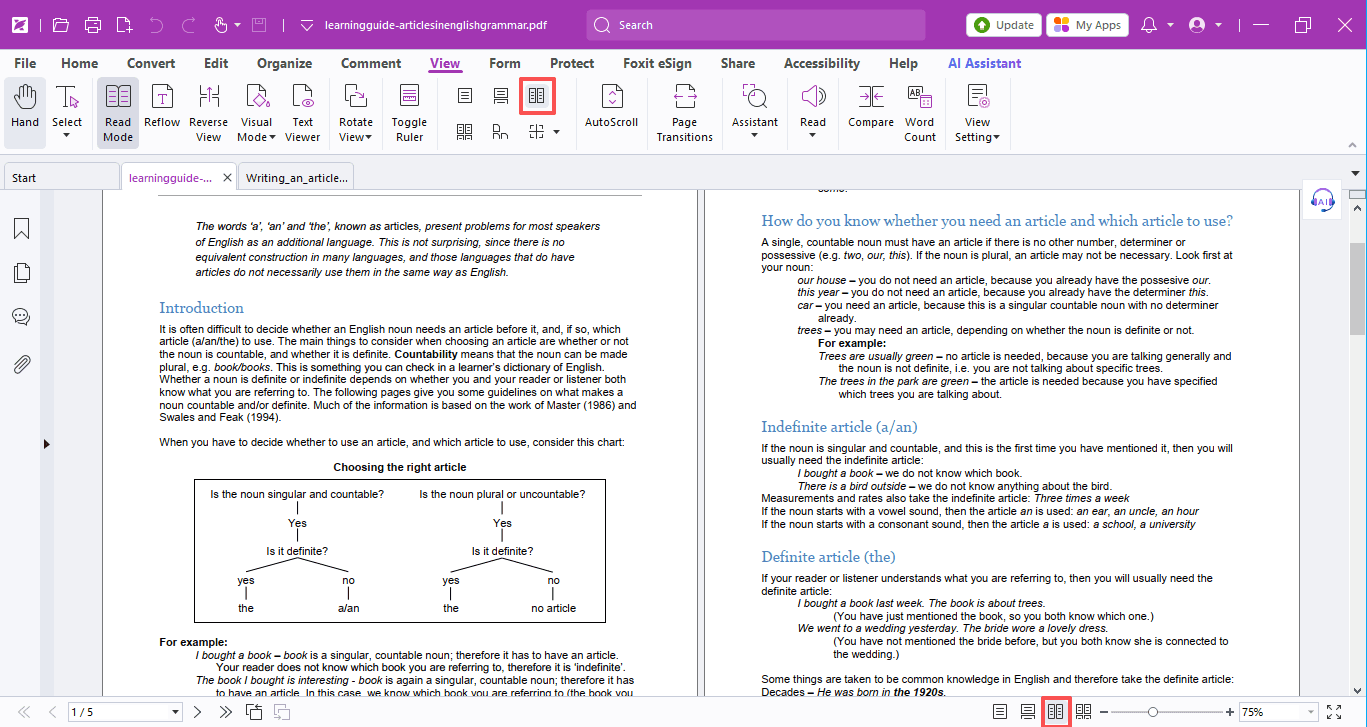Click the split view icon in the ribbon
Image resolution: width=1367 pixels, height=727 pixels.
pyautogui.click(x=537, y=131)
